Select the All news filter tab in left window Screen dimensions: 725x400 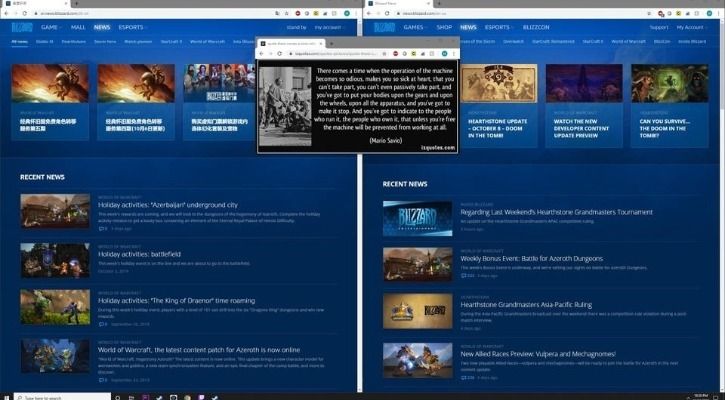click(x=19, y=42)
